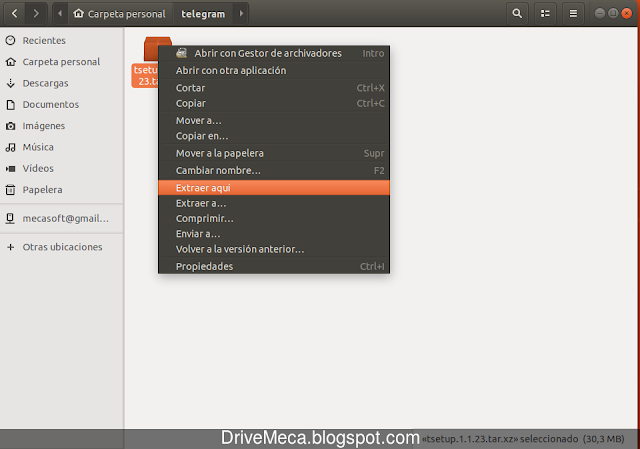
Task: Choose Copiar en… option
Action: point(274,136)
